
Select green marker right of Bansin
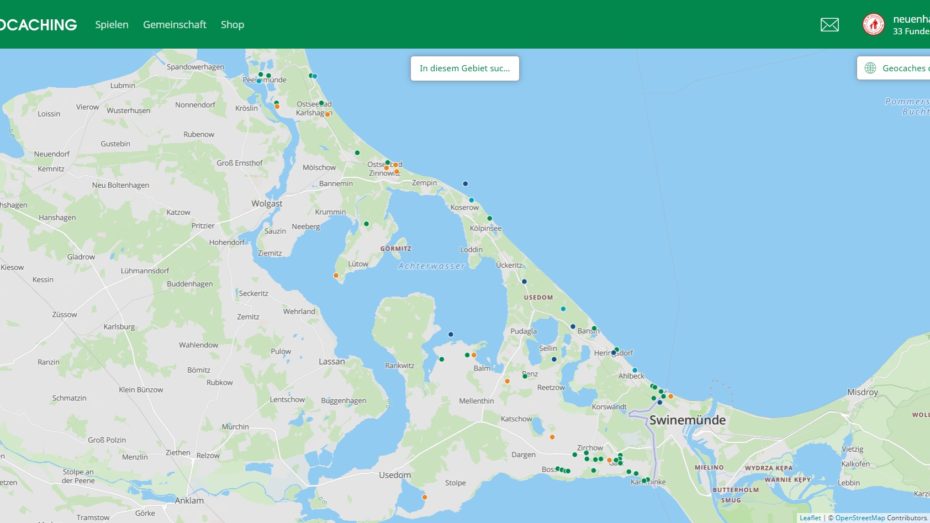click(594, 329)
